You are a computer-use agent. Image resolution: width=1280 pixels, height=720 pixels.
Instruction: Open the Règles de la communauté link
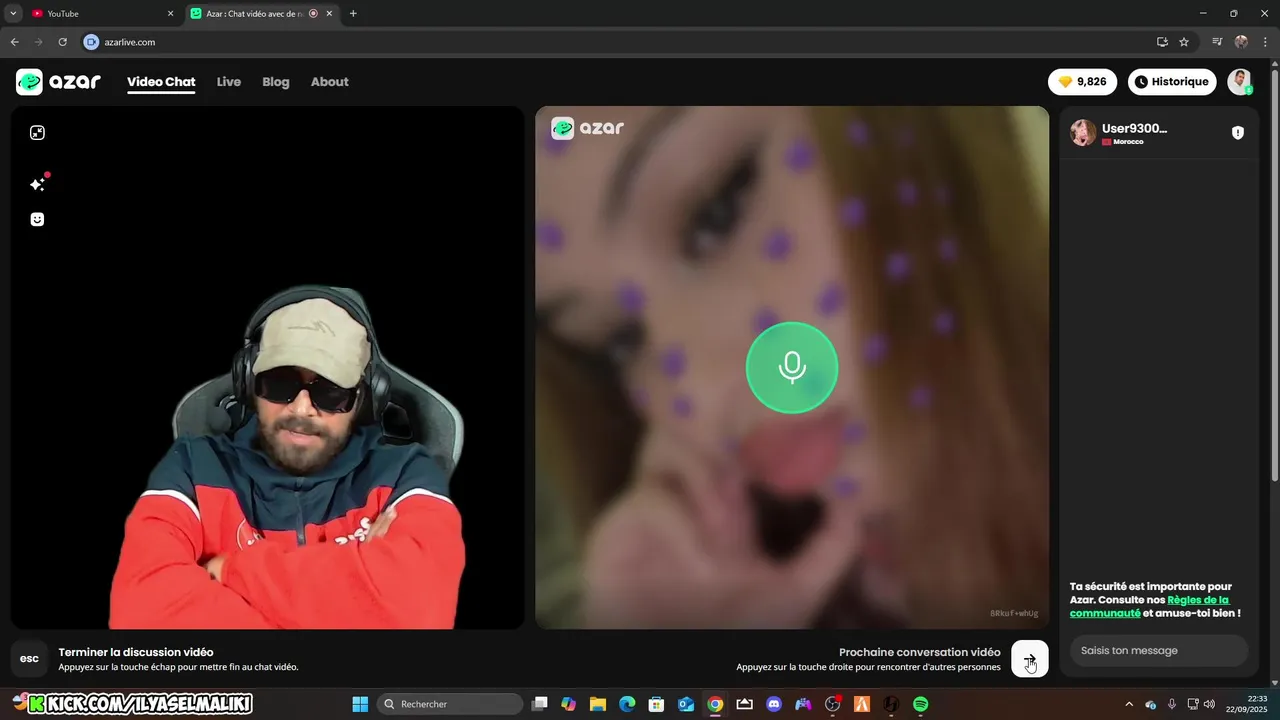coord(1150,606)
